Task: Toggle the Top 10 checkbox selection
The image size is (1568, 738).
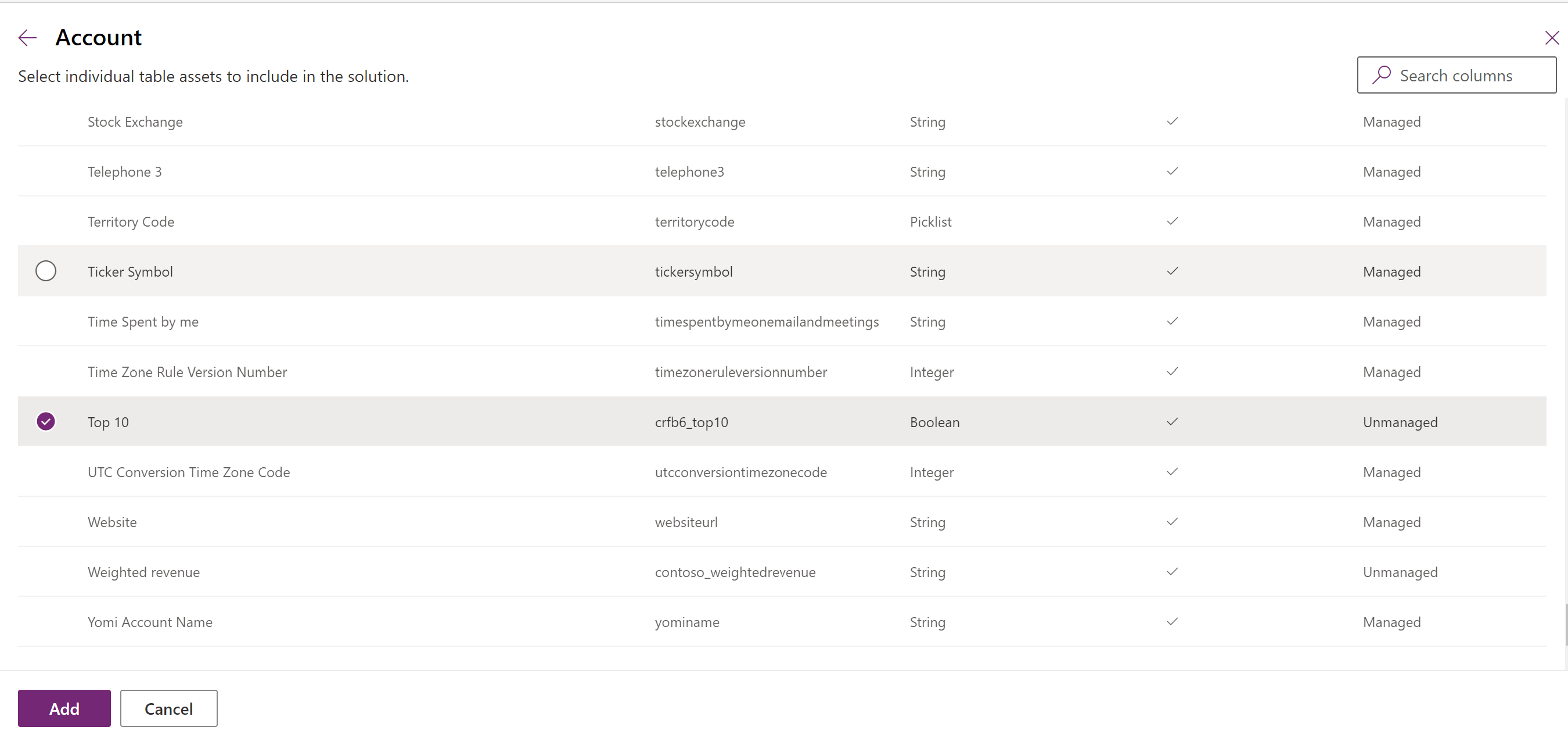Action: pos(45,421)
